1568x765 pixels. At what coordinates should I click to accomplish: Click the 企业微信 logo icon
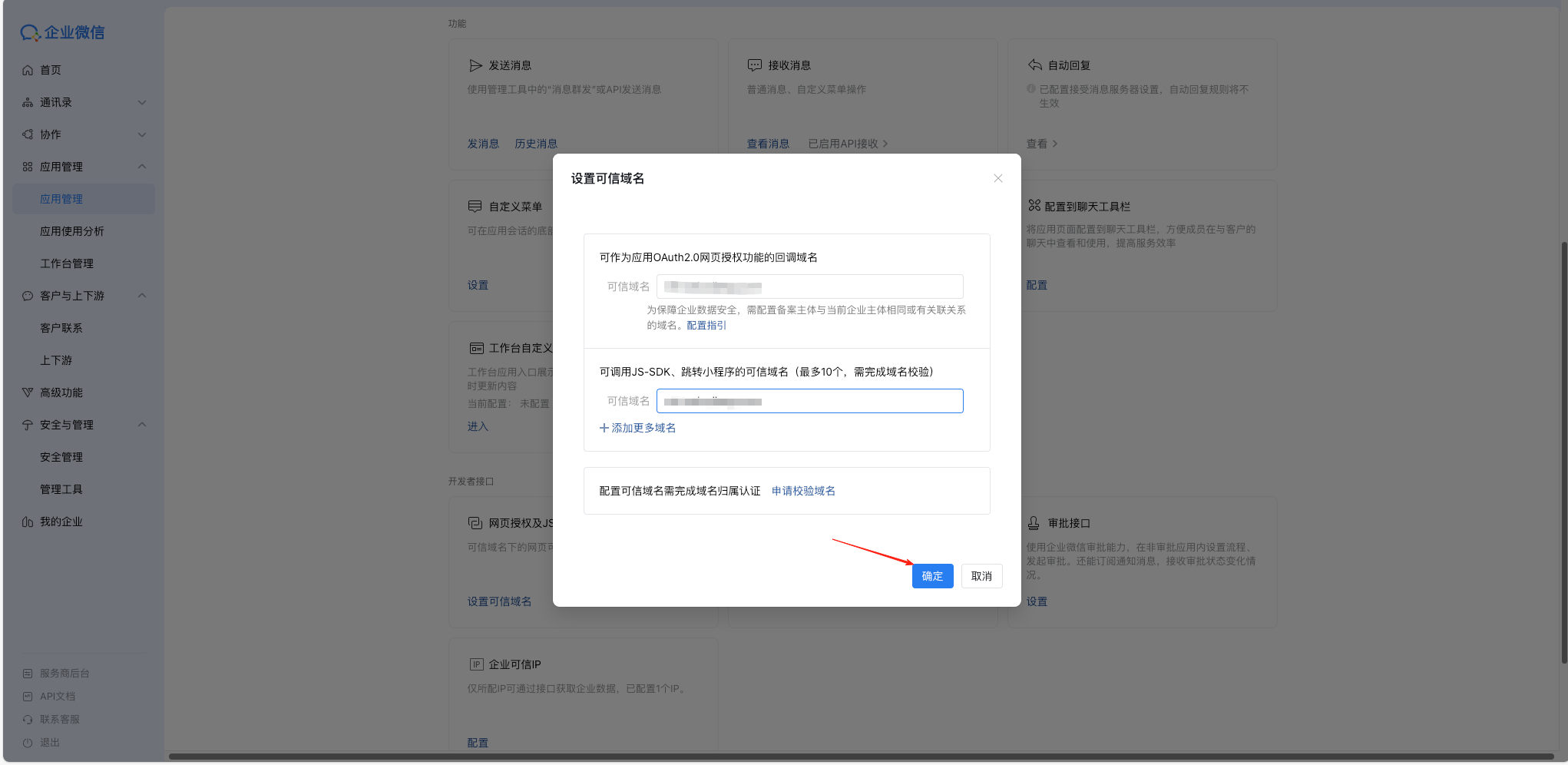click(30, 32)
